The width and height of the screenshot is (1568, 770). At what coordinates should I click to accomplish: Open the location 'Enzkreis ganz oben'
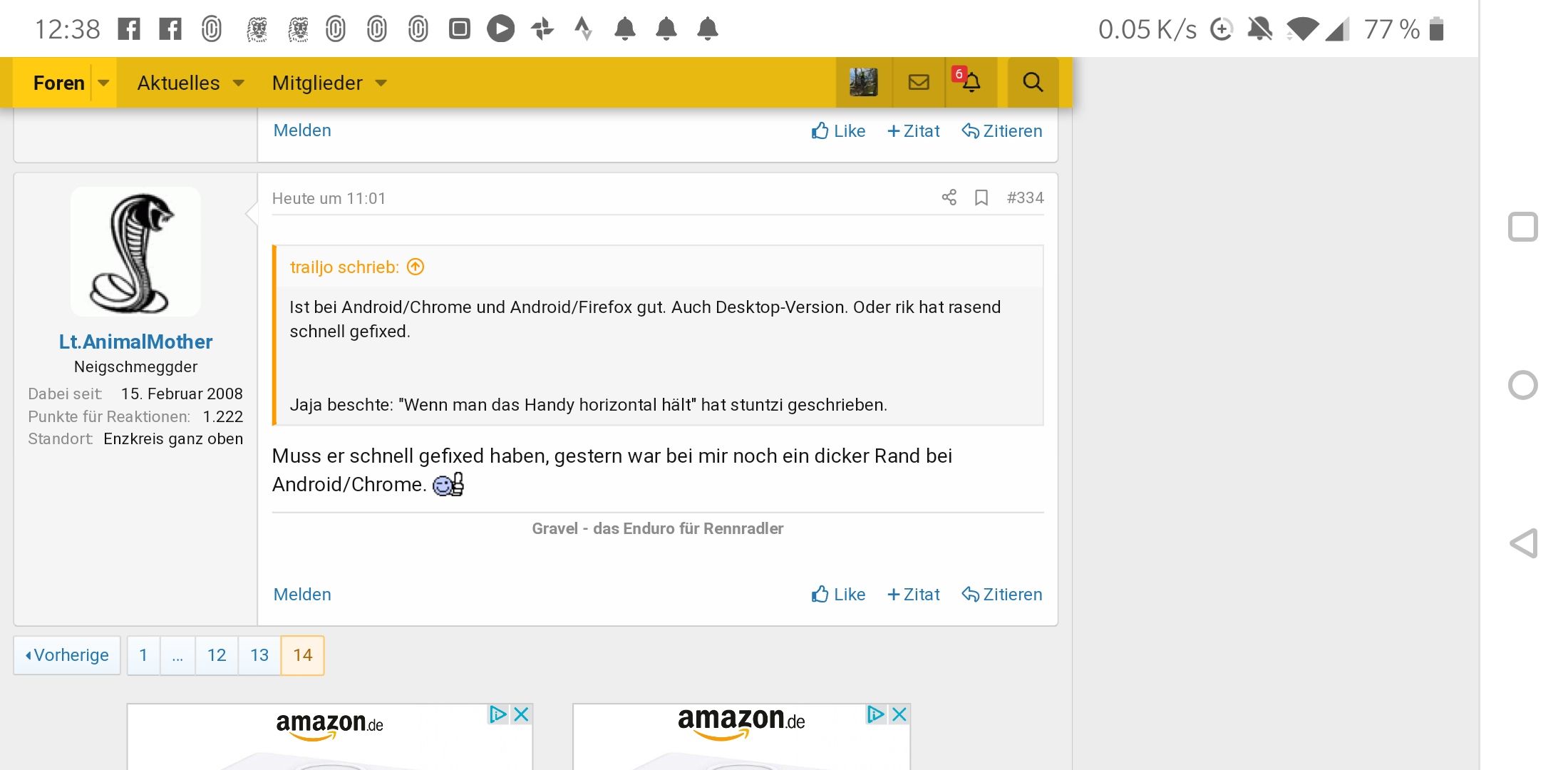tap(173, 438)
